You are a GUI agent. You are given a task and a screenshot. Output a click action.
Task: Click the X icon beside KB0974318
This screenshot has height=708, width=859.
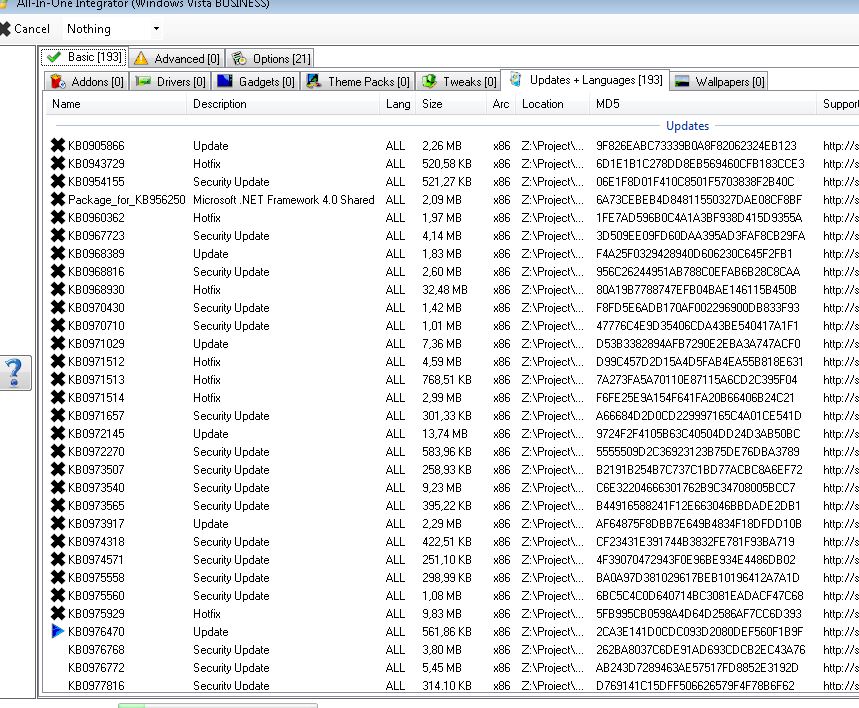[x=58, y=541]
